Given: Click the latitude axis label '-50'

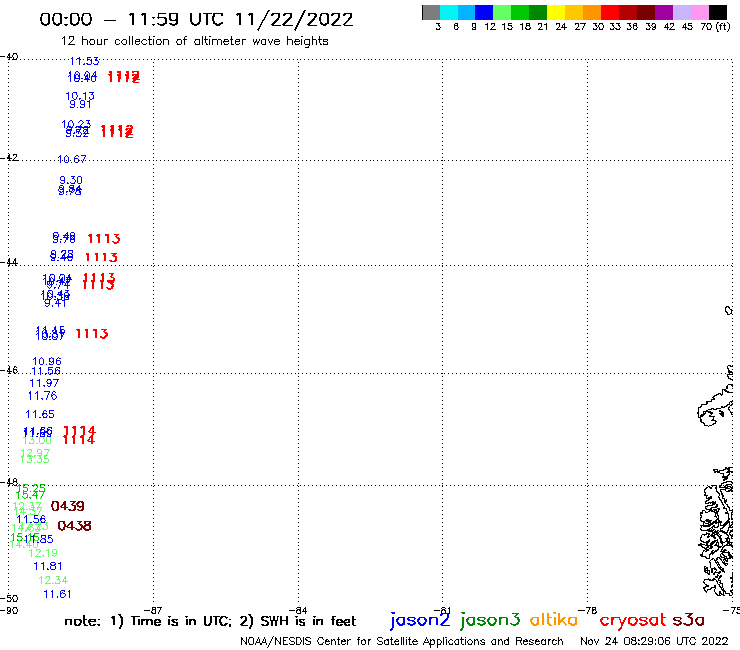Looking at the screenshot, I should [x=9, y=599].
